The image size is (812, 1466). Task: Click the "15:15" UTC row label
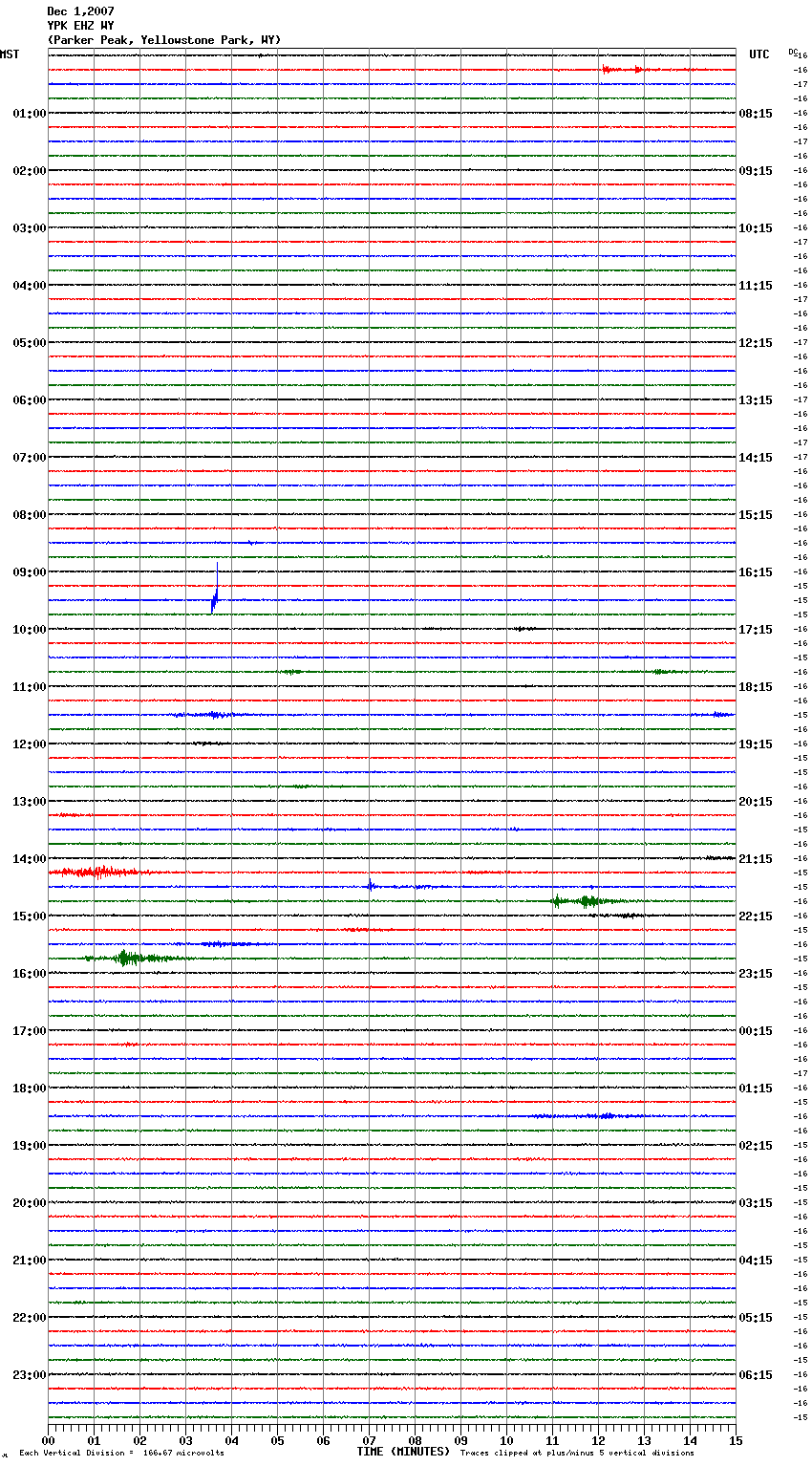[756, 515]
